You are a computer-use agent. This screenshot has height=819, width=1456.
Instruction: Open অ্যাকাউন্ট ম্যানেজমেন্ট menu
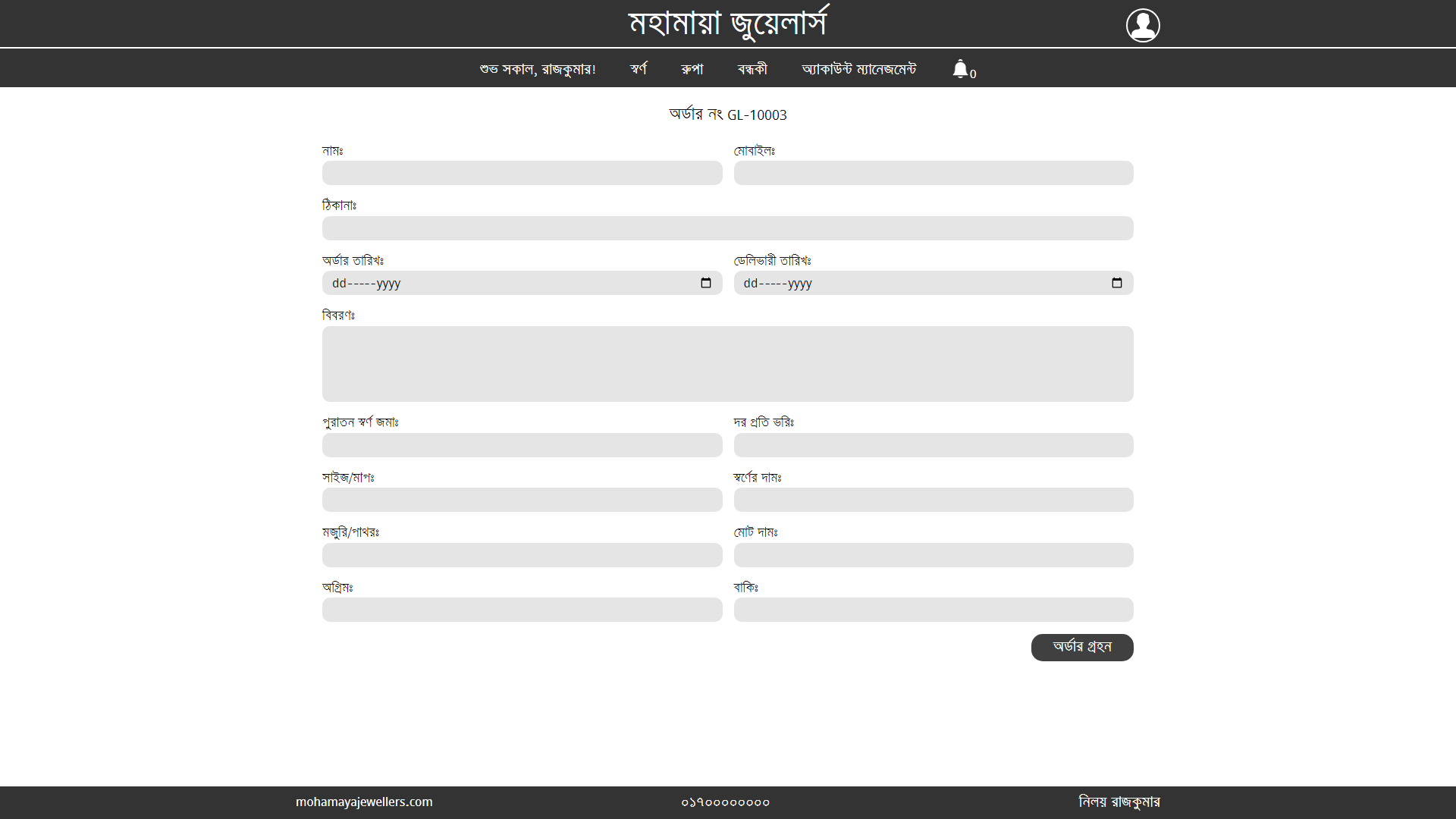pos(858,69)
